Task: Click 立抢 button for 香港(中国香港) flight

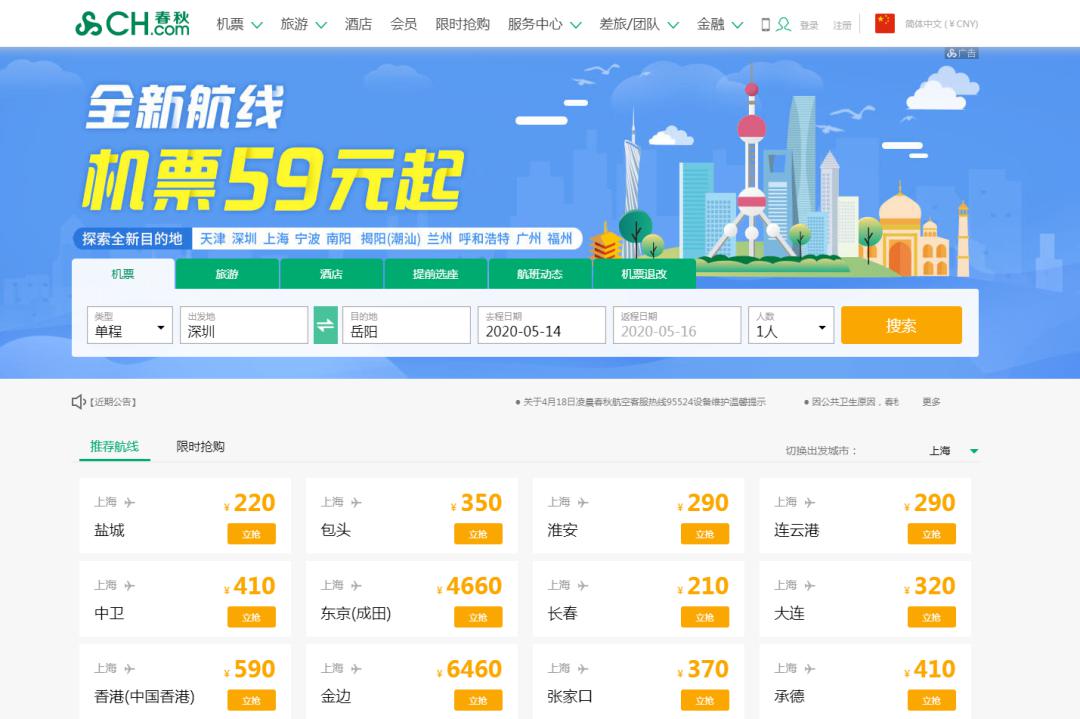Action: pyautogui.click(x=251, y=700)
